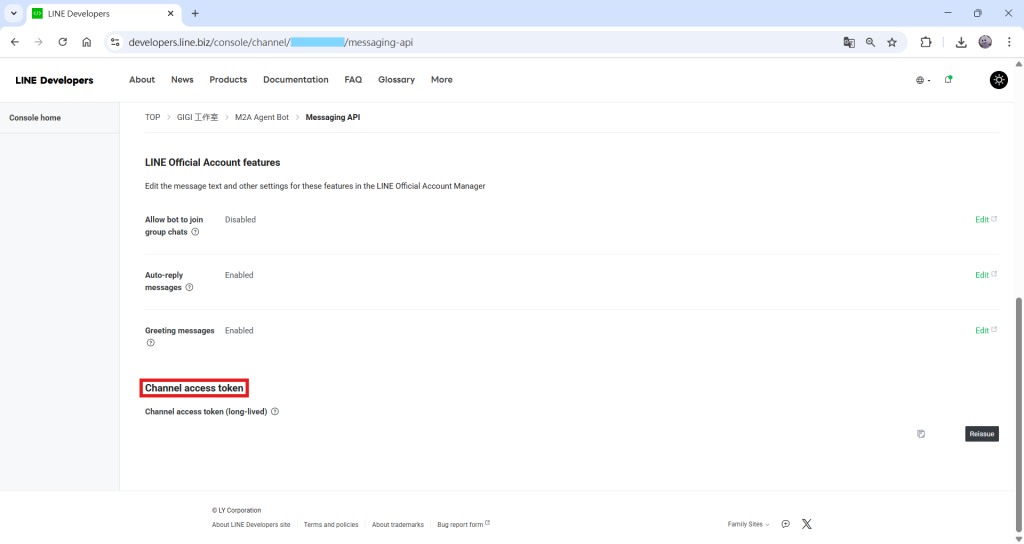
Task: Open the LINE chat icon in footer
Action: 786,524
